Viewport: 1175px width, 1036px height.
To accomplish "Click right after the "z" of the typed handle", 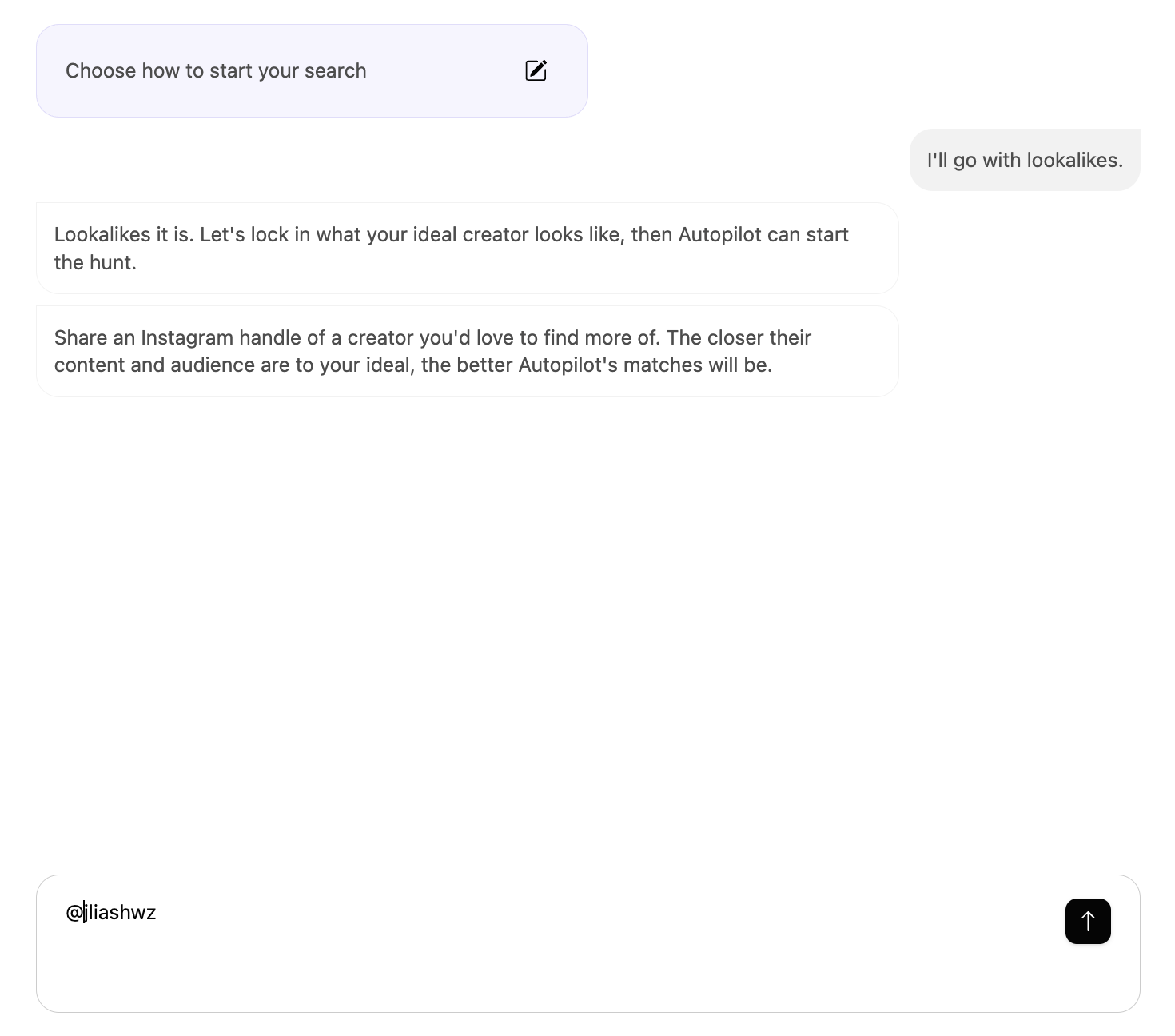I will [x=157, y=912].
